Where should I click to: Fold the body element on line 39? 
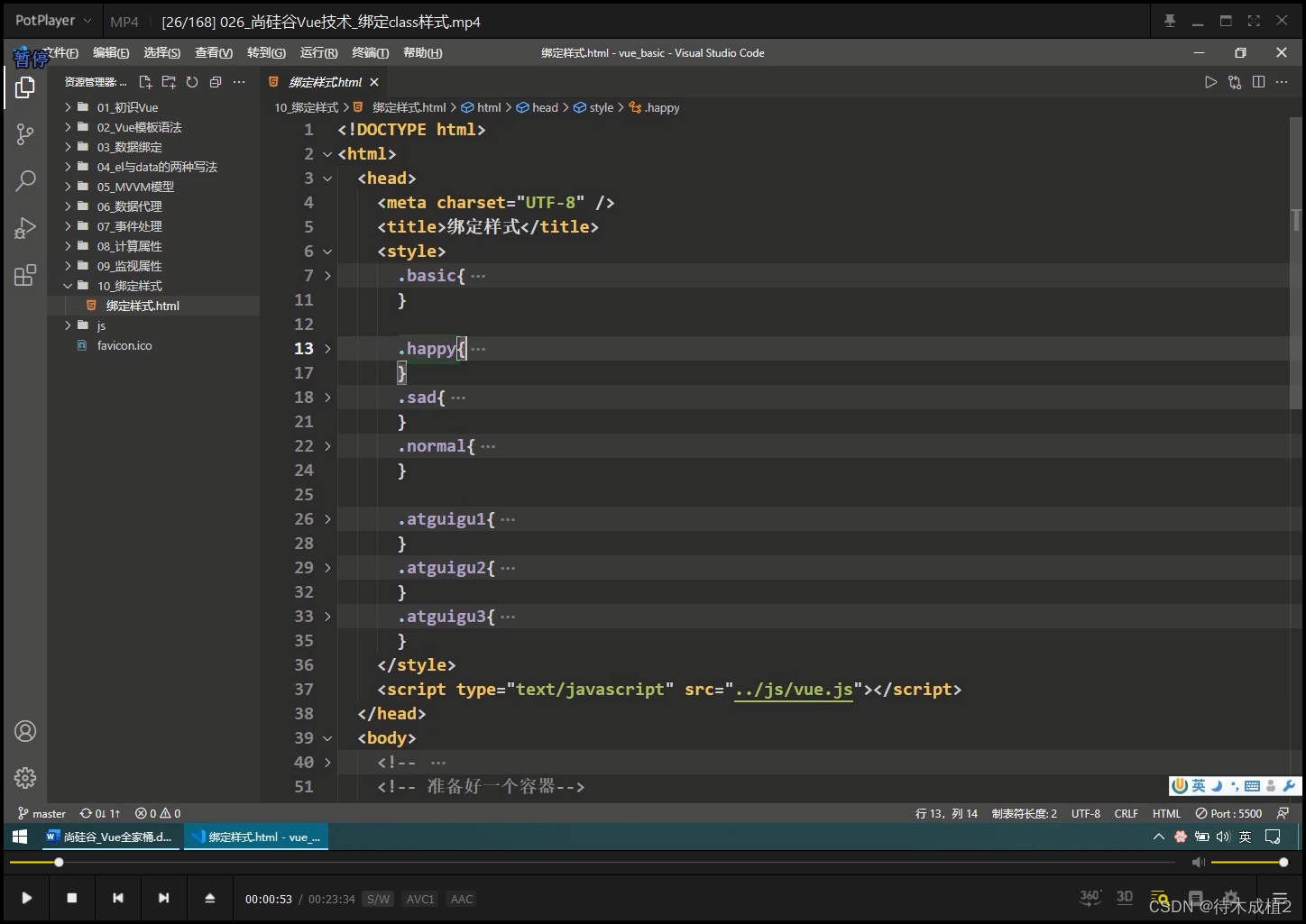point(327,738)
